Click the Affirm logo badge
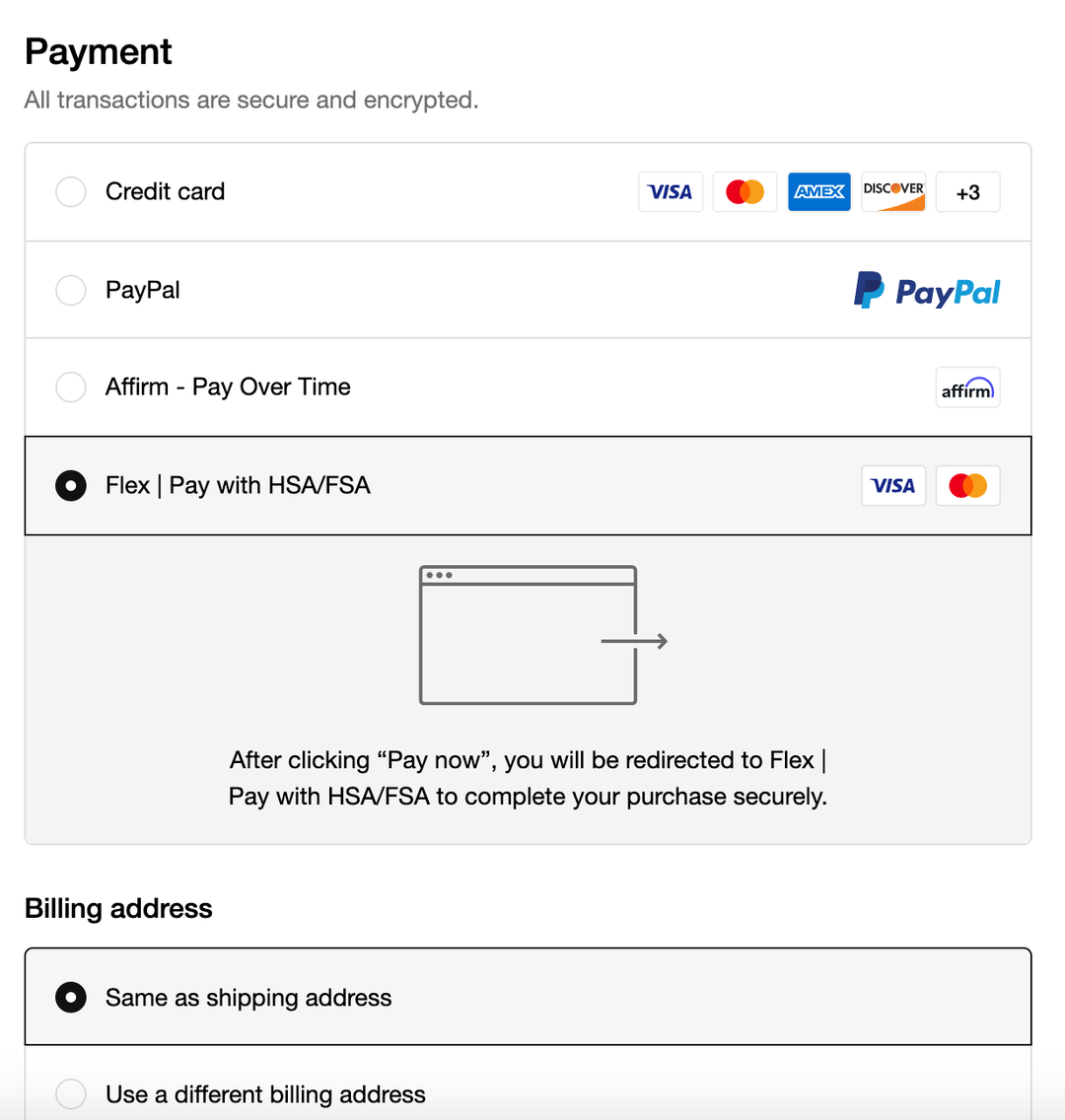The image size is (1065, 1120). [x=967, y=387]
